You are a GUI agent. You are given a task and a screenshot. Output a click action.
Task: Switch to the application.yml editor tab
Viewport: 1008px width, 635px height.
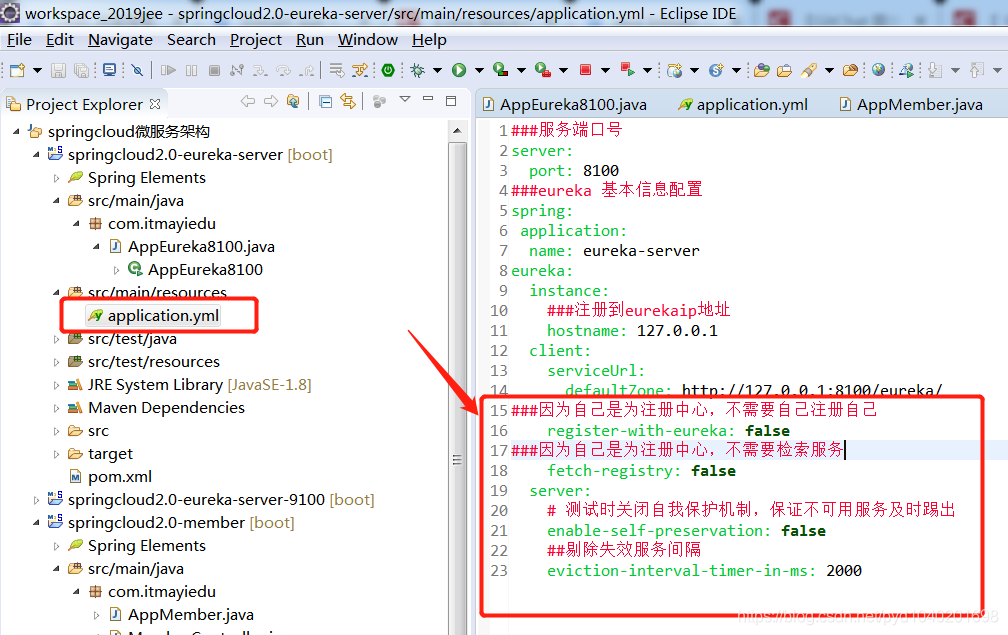click(743, 104)
